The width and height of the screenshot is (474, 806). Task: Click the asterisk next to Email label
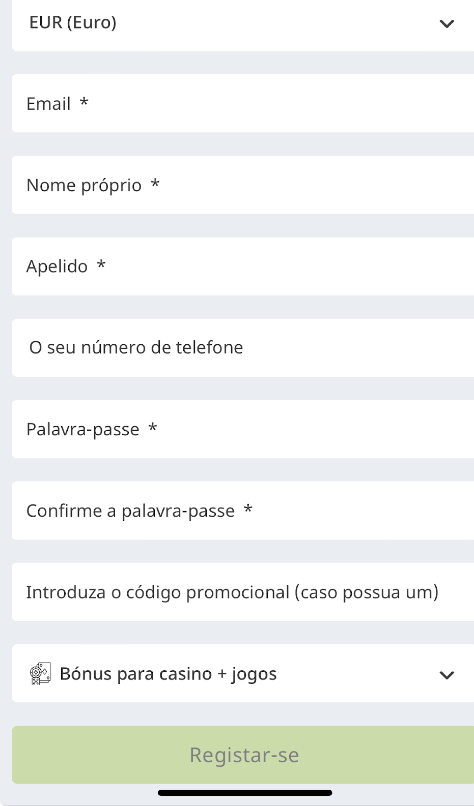[x=84, y=102]
